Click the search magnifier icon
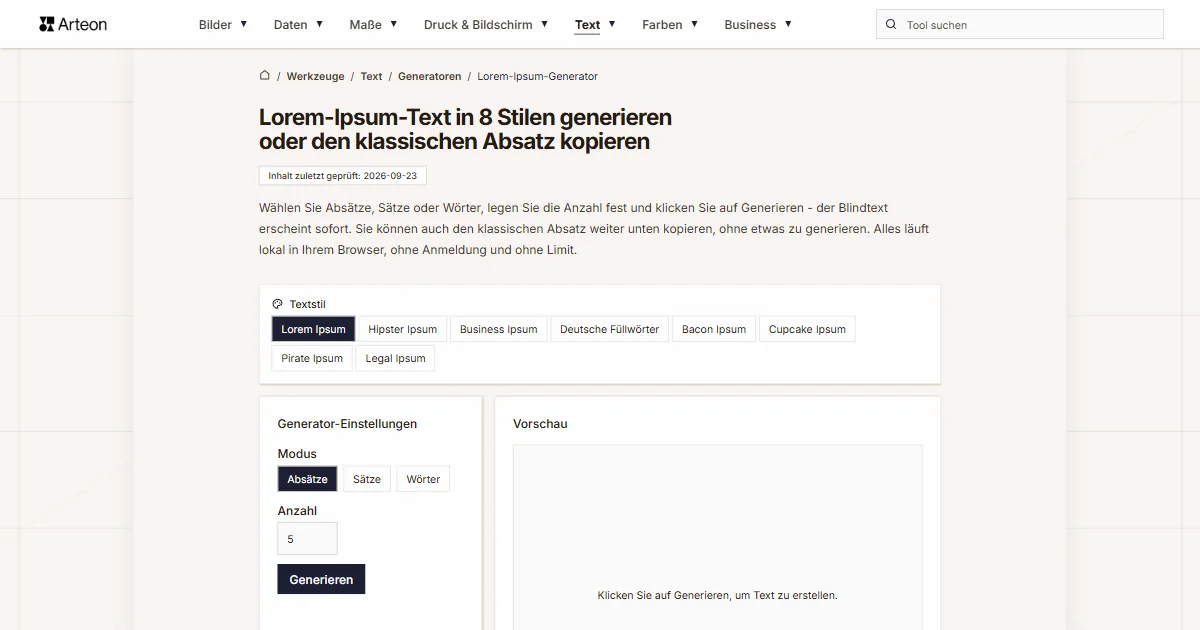The image size is (1200, 630). coord(891,25)
